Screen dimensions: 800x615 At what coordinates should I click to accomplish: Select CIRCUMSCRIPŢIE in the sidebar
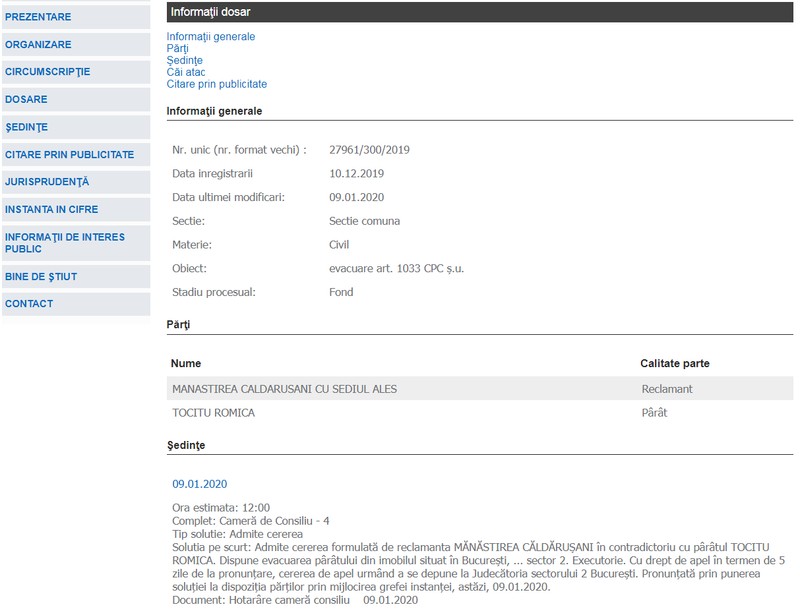(x=76, y=71)
